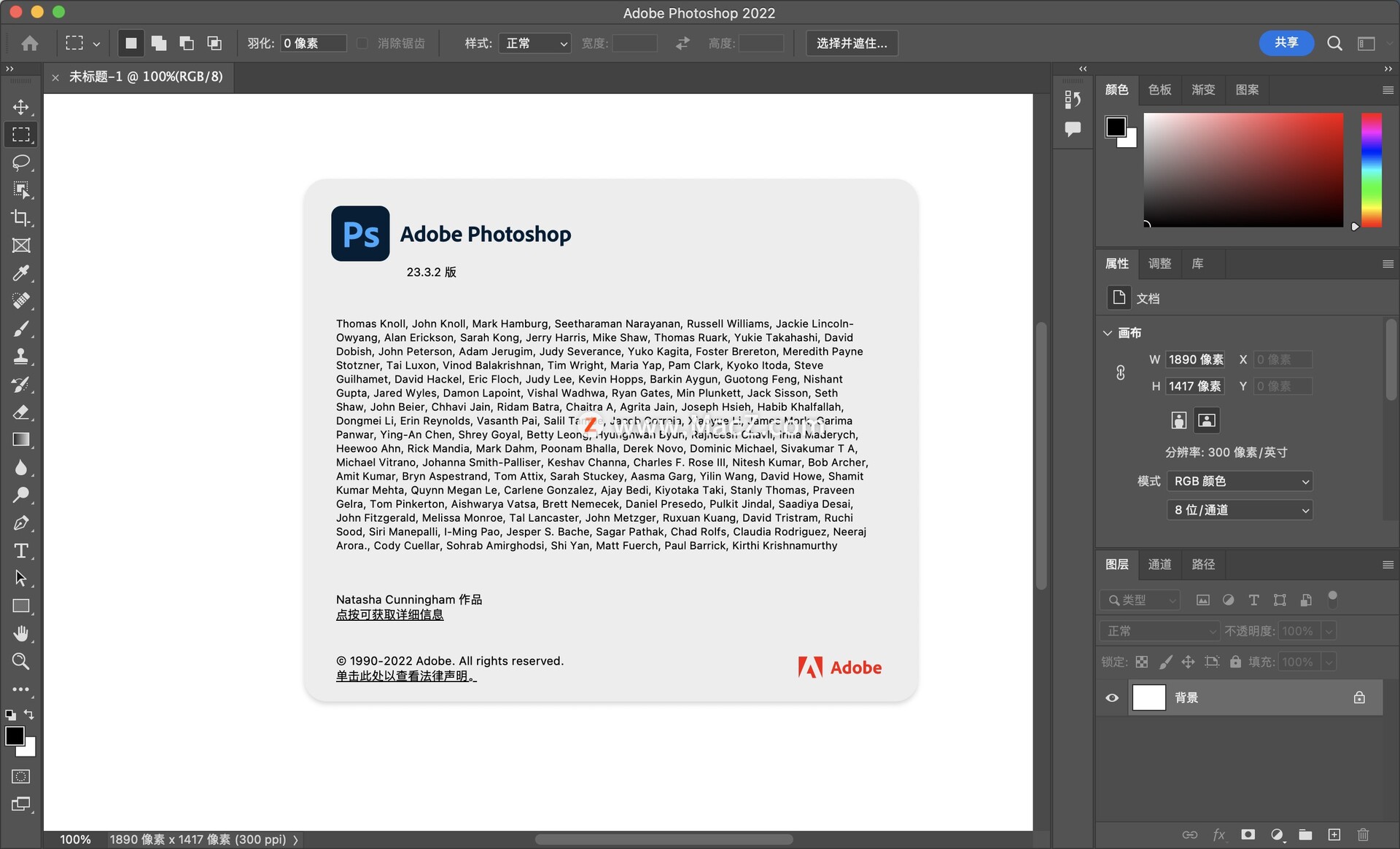
Task: Toggle the width-height link chain icon
Action: pyautogui.click(x=1121, y=372)
